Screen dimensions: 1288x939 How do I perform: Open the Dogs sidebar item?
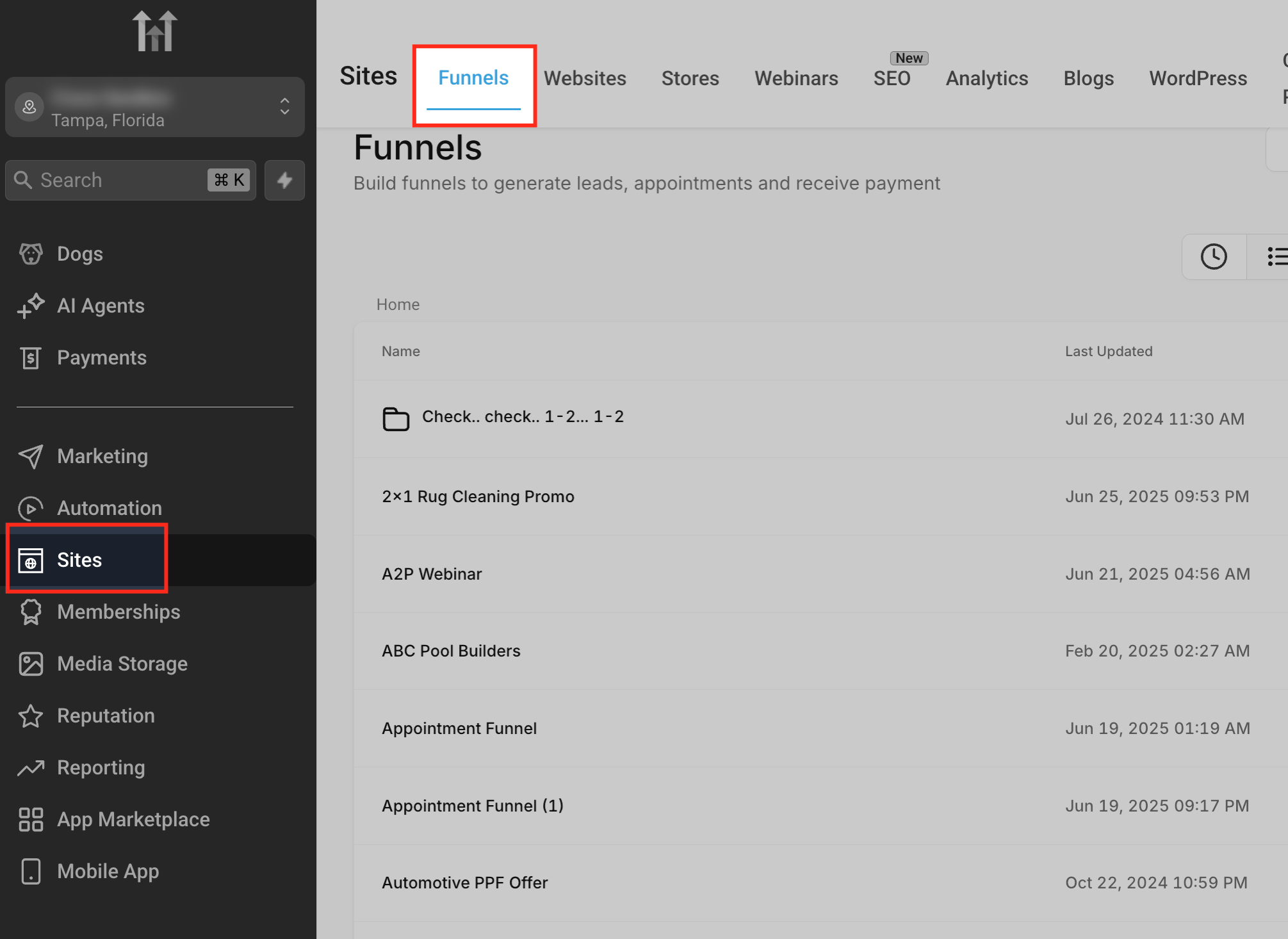pyautogui.click(x=79, y=254)
